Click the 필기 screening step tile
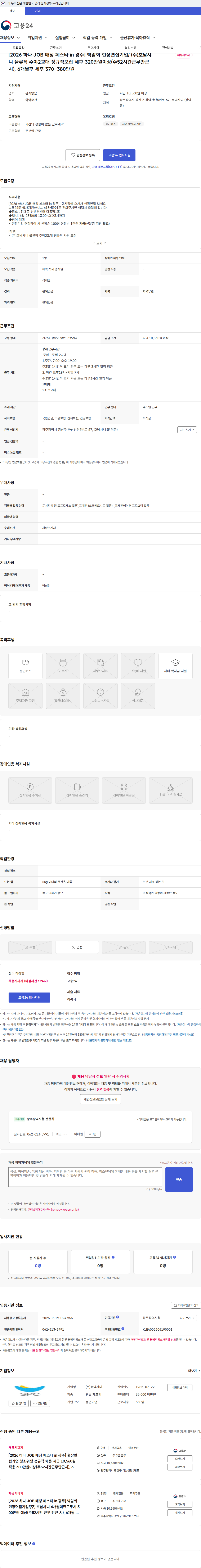 tap(124, 947)
